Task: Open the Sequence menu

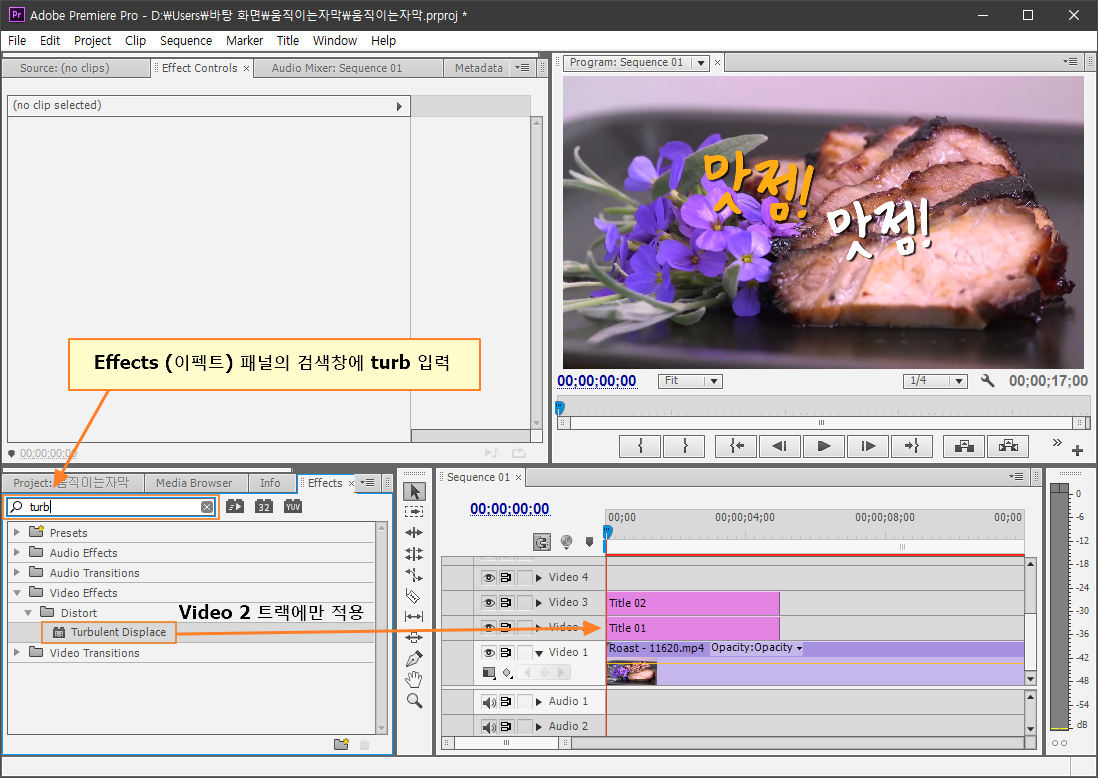Action: click(x=186, y=41)
